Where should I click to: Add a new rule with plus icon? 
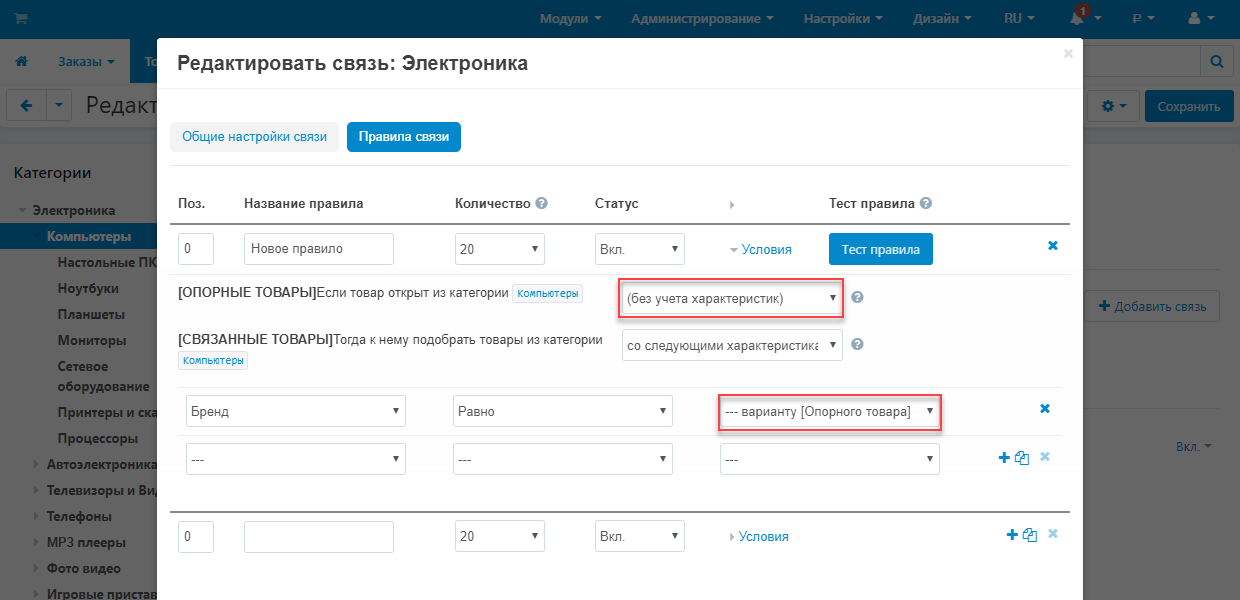tap(1011, 535)
